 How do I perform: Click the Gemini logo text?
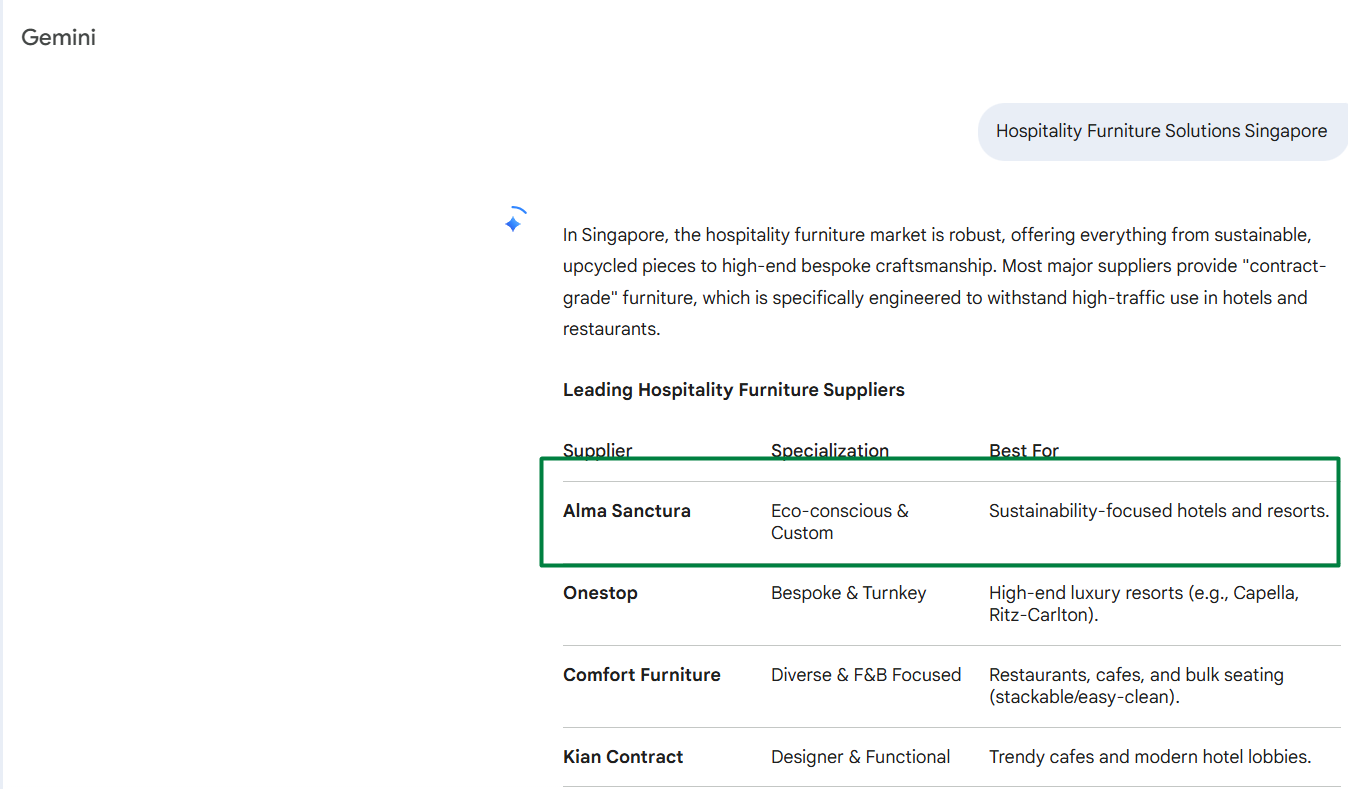[x=59, y=38]
